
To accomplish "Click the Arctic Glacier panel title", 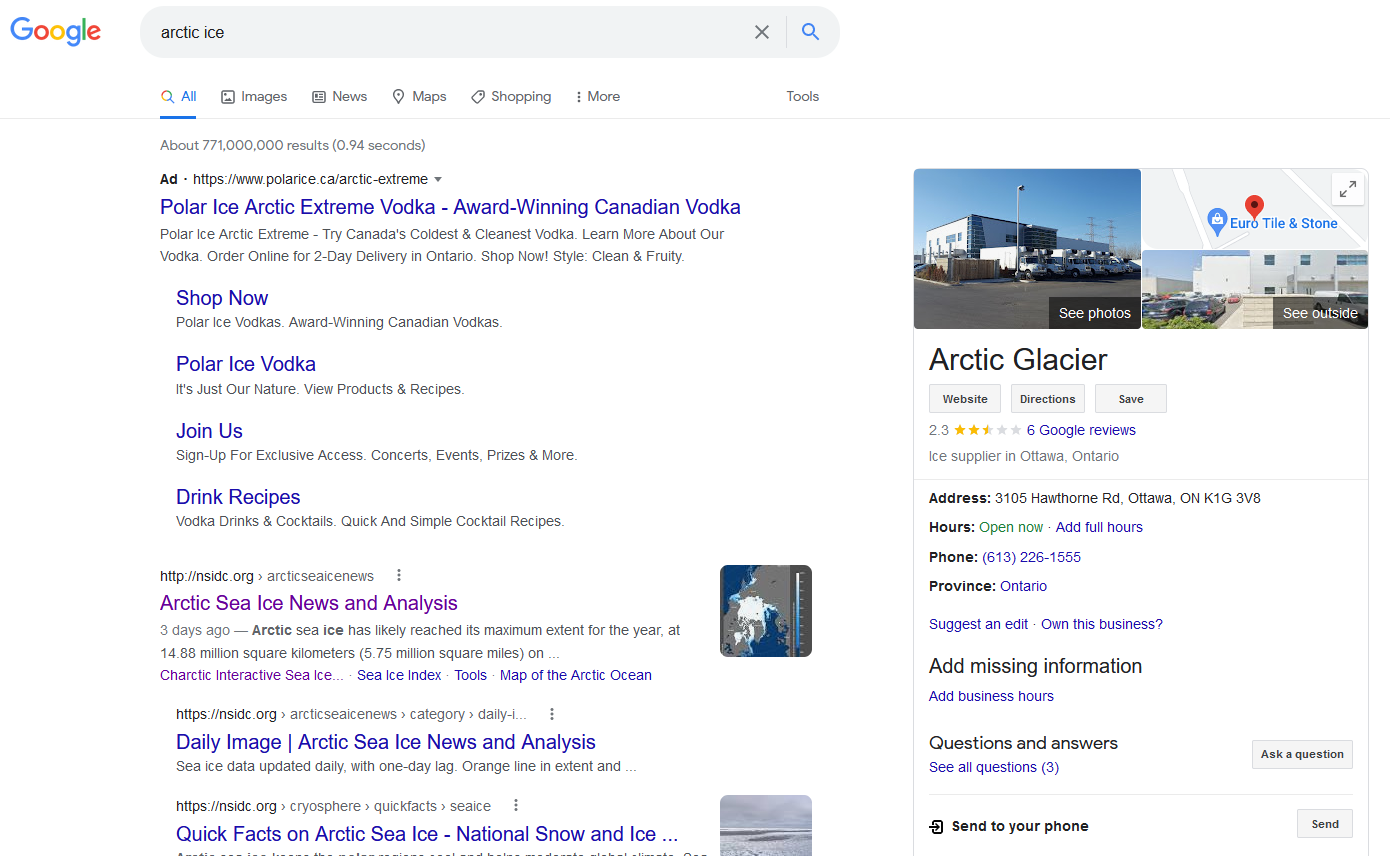I will tap(1018, 359).
